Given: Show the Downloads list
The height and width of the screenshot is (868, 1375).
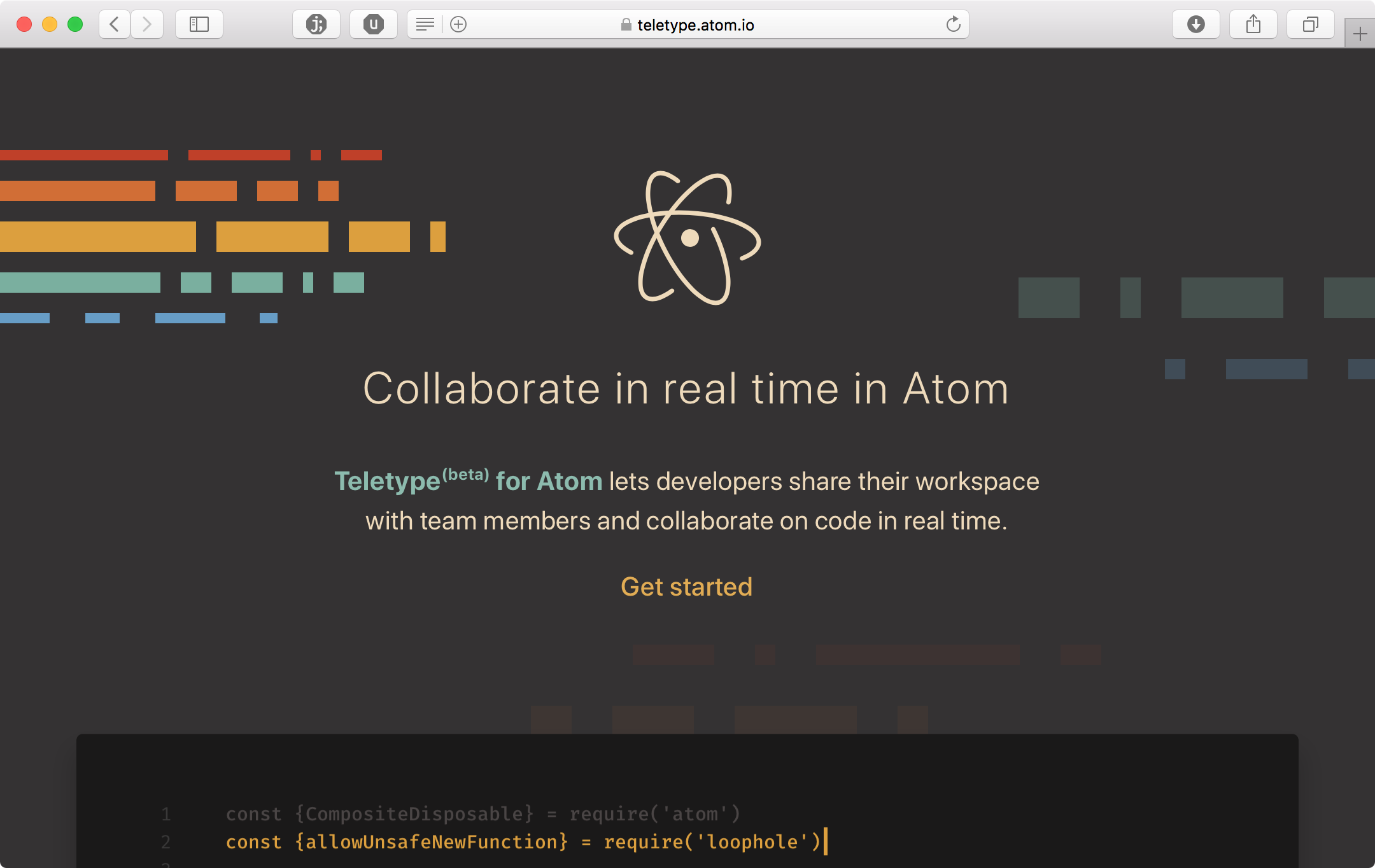Looking at the screenshot, I should [x=1196, y=24].
